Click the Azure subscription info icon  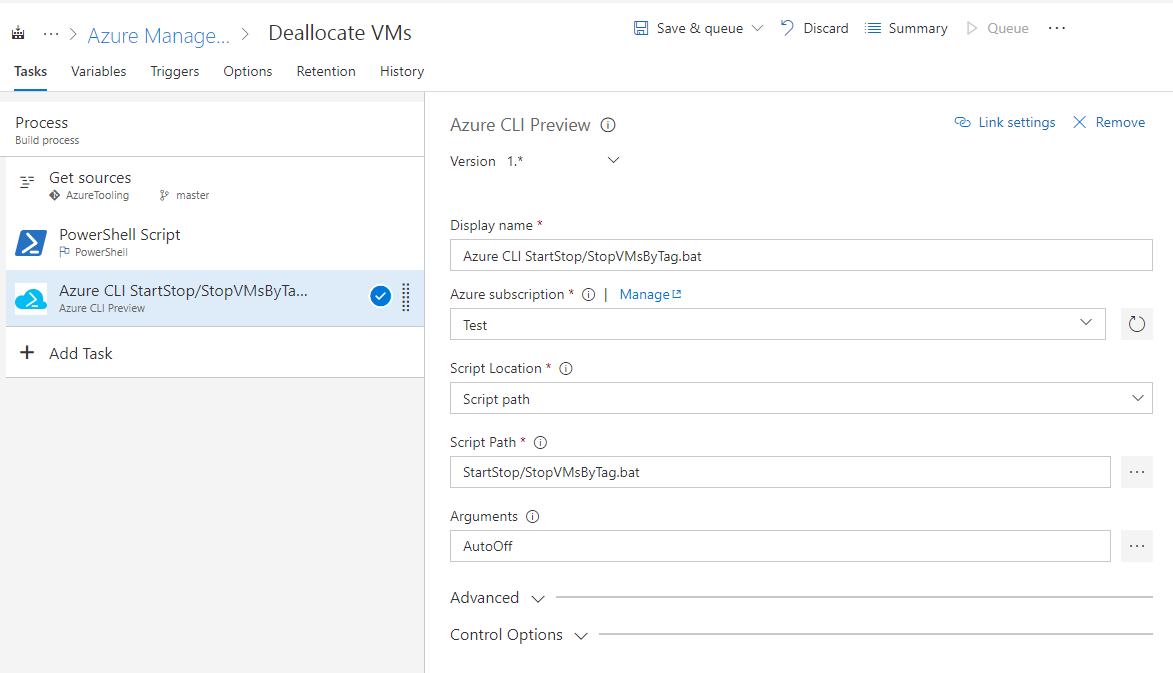tap(588, 294)
